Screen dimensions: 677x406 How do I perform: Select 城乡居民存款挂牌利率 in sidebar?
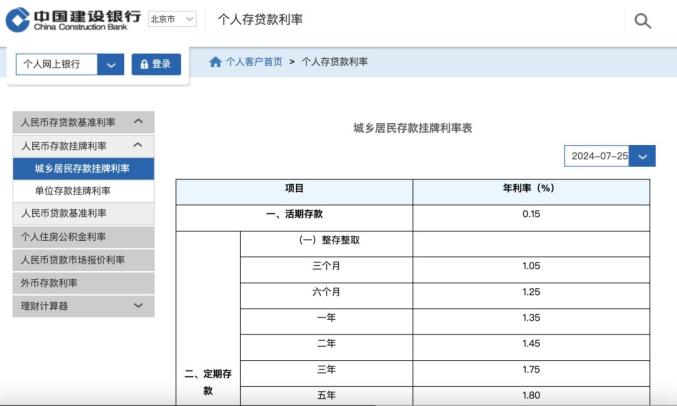pos(82,168)
